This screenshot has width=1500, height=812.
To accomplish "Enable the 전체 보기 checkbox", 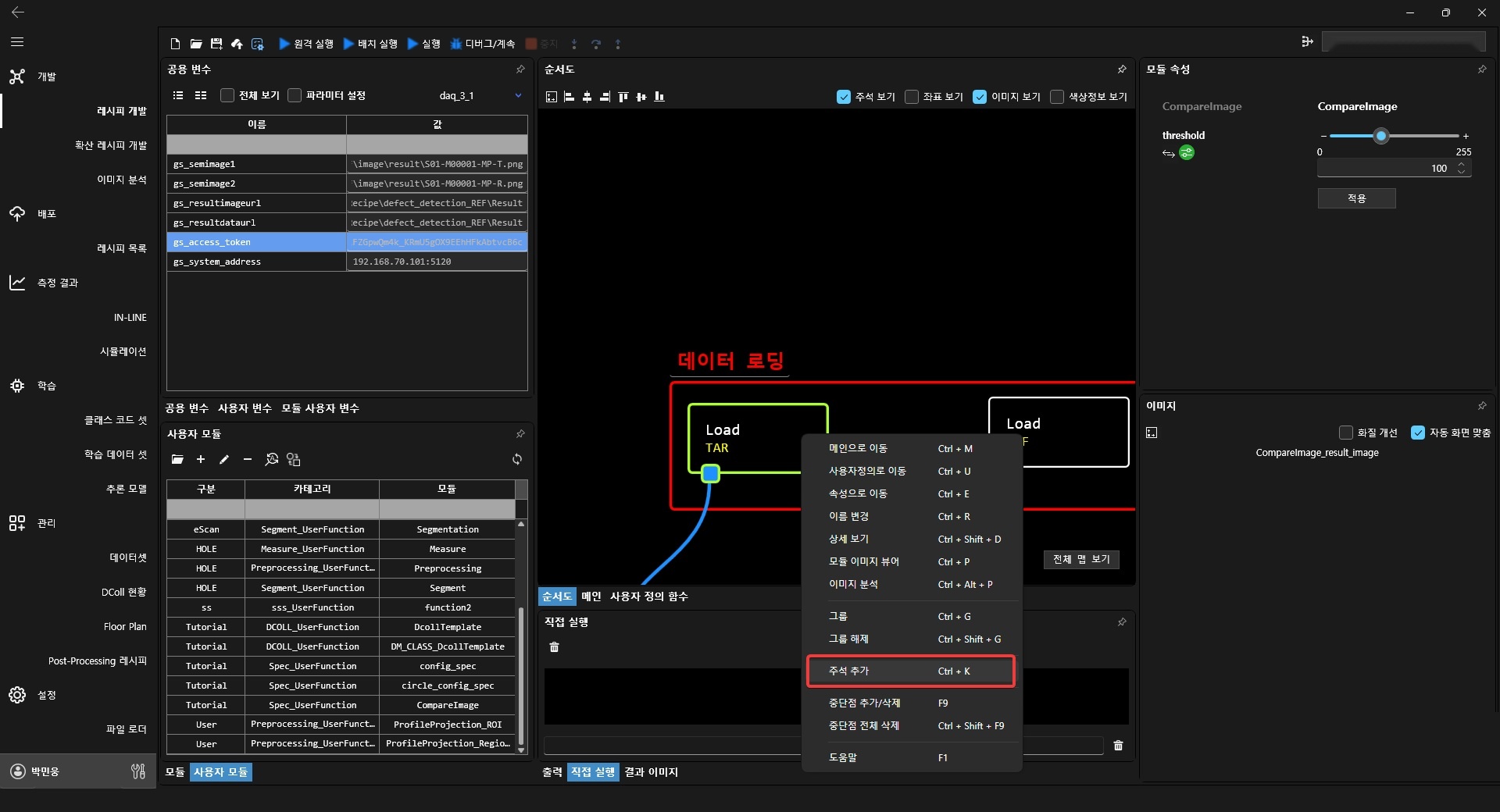I will (x=227, y=95).
